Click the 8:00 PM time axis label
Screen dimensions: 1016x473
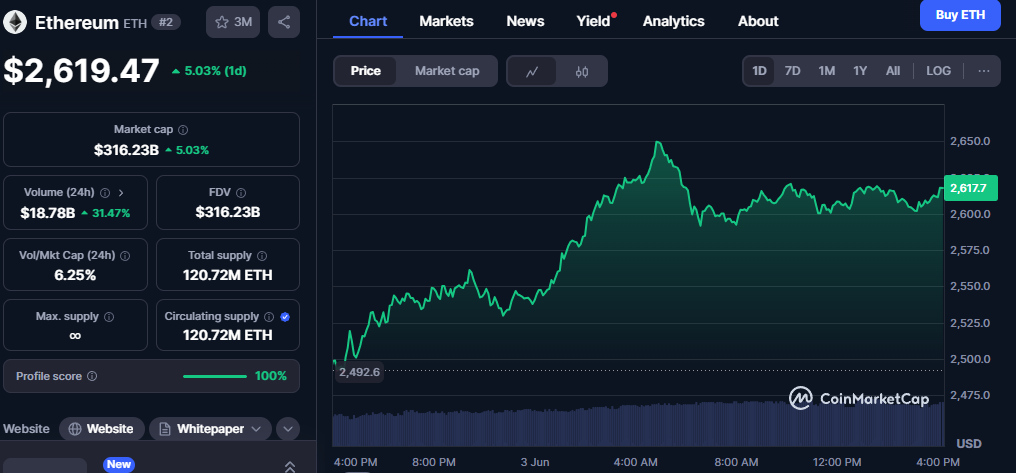pos(433,462)
